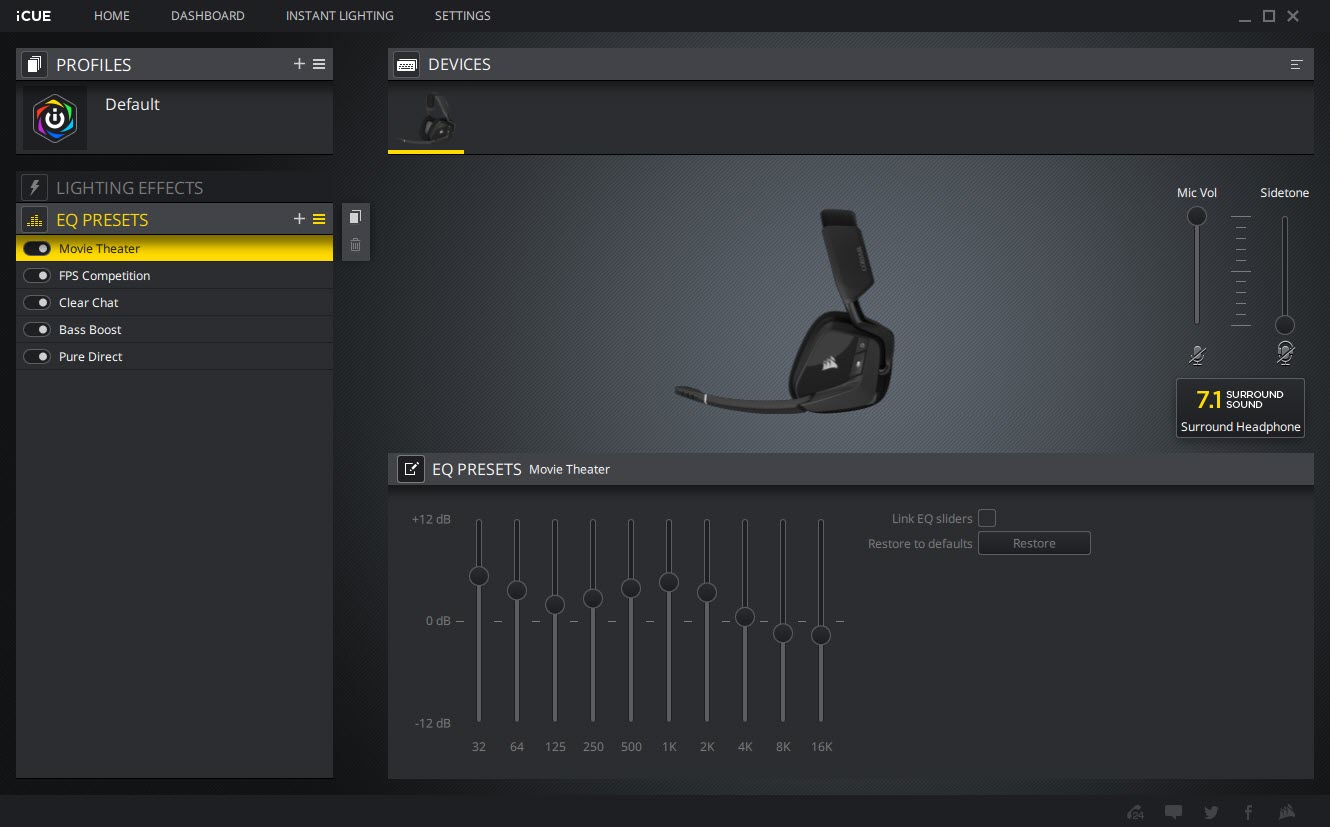Open Instant Lighting menu

[x=340, y=16]
